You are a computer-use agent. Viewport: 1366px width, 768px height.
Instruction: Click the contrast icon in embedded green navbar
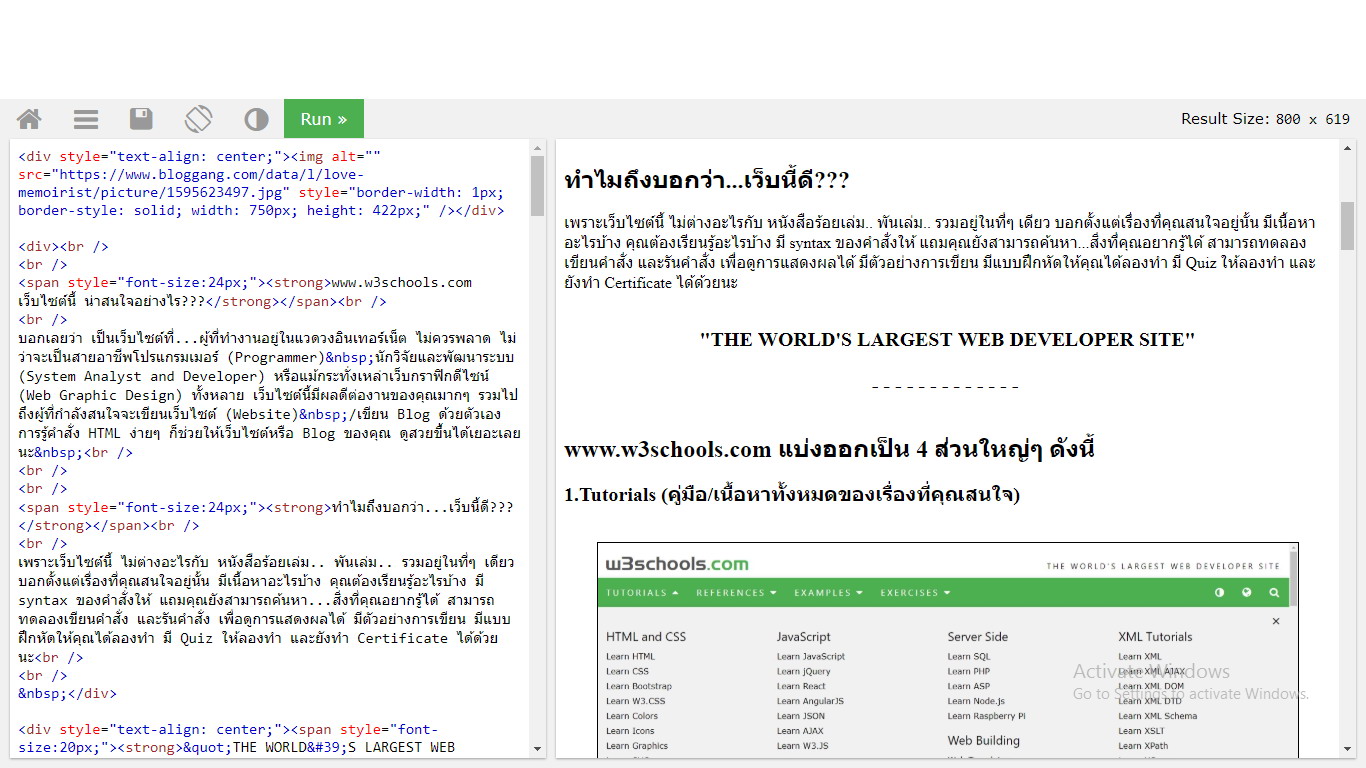click(x=1219, y=593)
